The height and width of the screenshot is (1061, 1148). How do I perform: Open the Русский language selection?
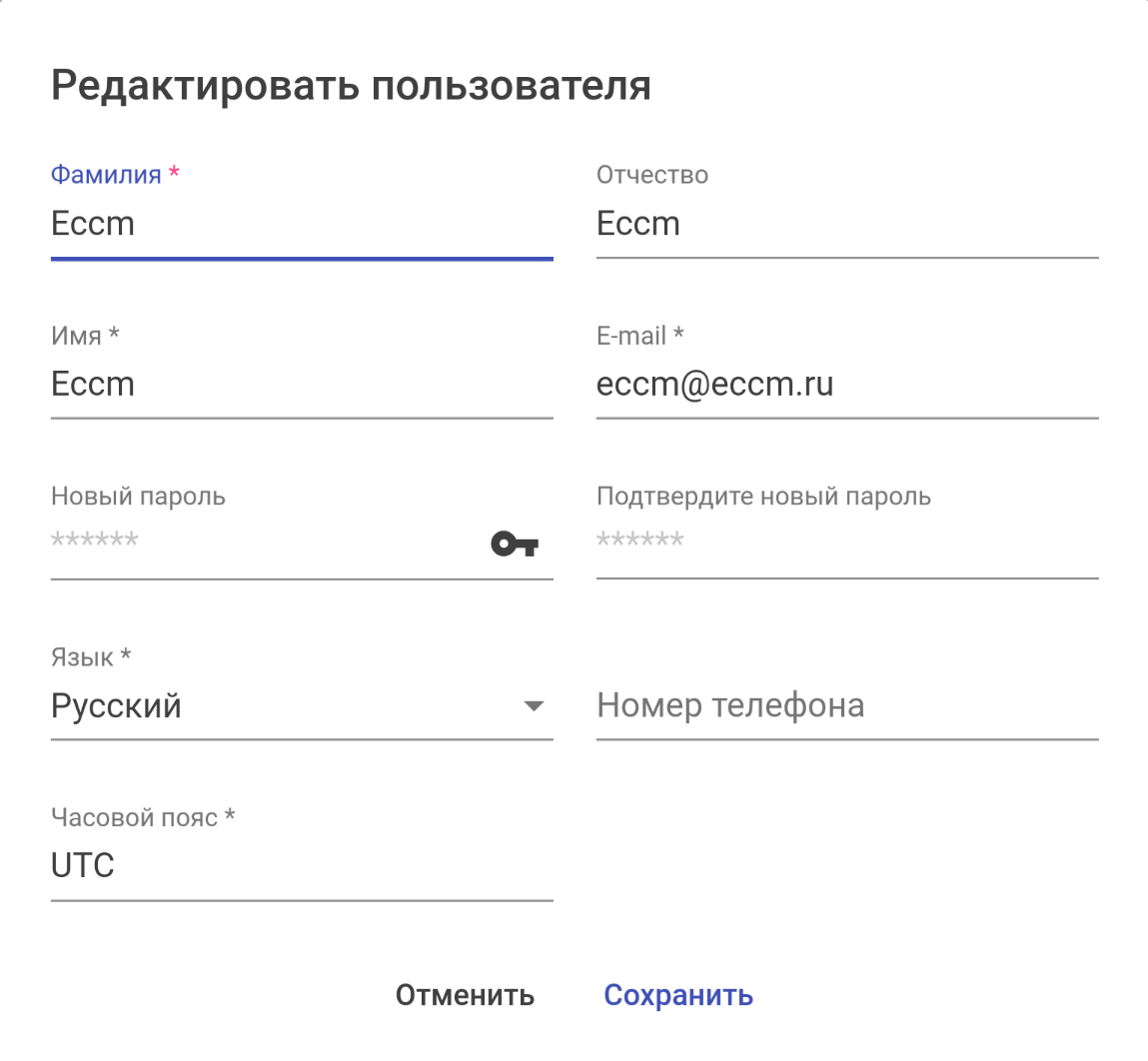[280, 706]
